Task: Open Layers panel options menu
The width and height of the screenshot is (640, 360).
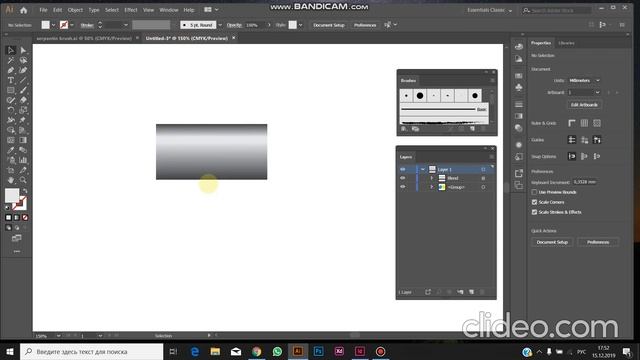Action: pos(491,157)
